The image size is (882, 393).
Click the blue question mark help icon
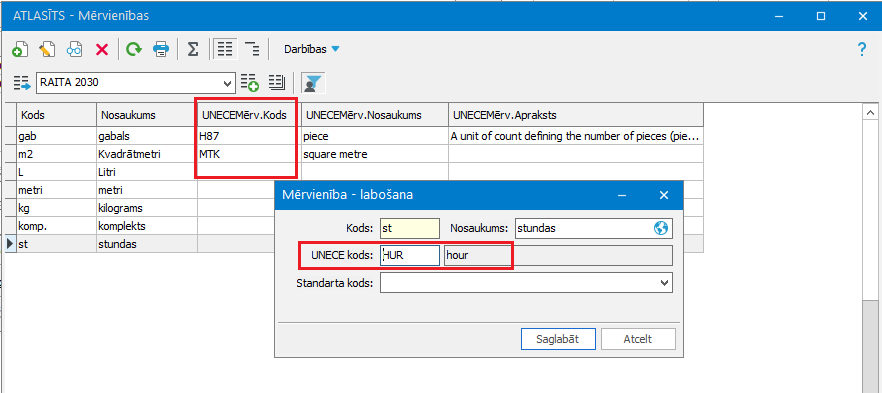coord(862,49)
